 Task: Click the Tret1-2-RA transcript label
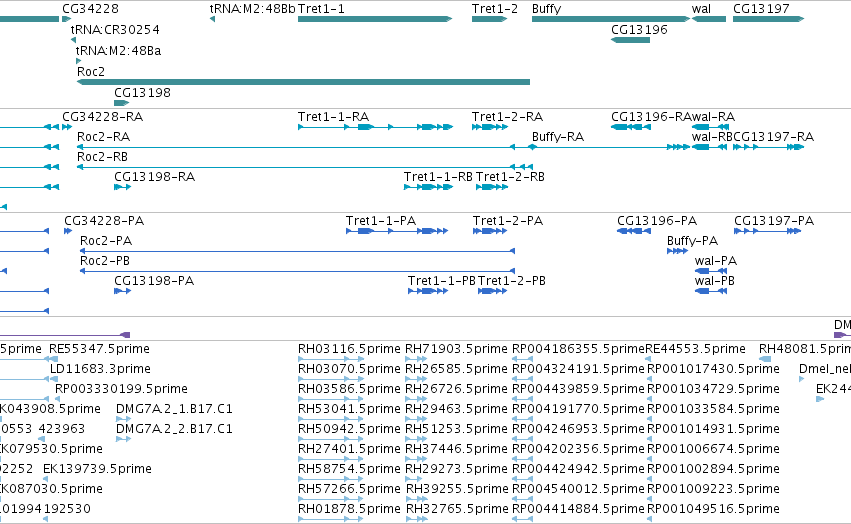click(507, 117)
